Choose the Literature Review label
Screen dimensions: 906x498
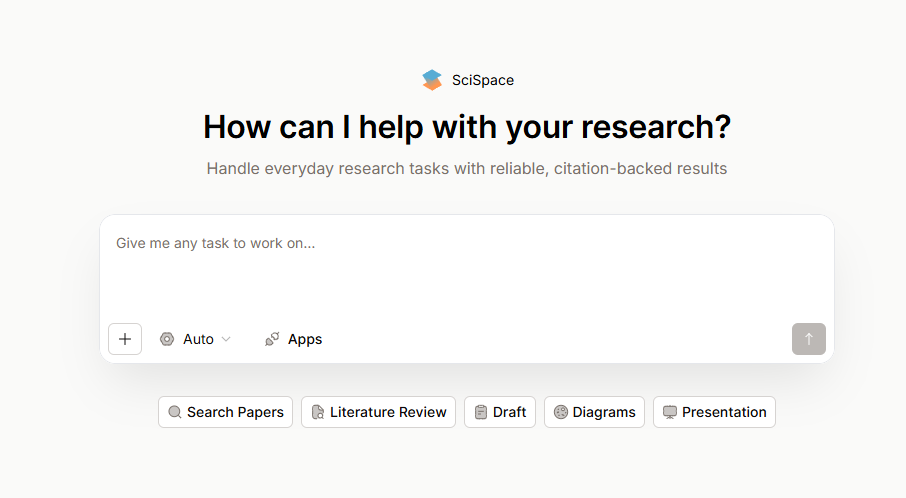coord(388,412)
